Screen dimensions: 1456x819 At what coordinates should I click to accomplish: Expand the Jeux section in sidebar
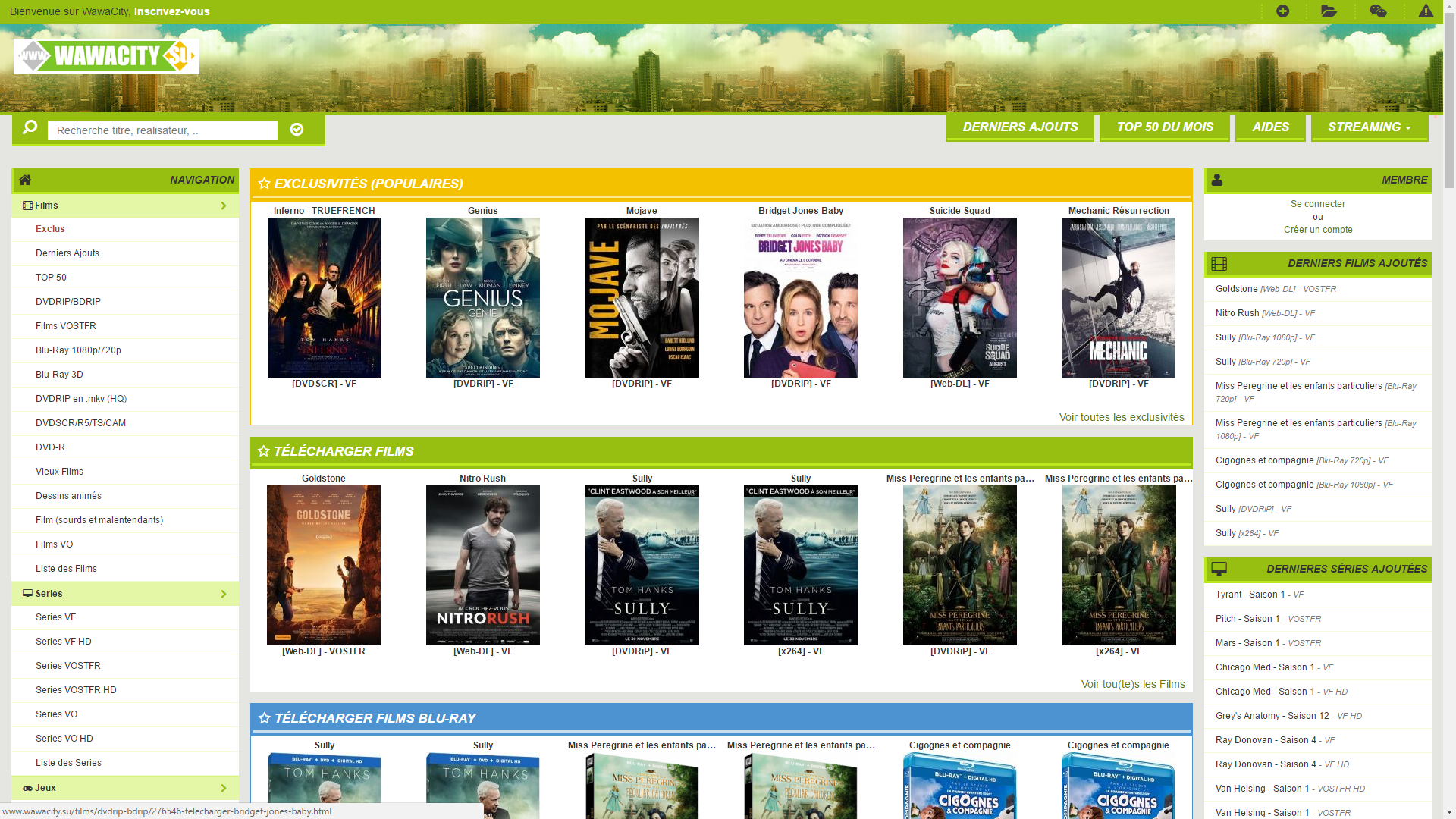[x=225, y=789]
